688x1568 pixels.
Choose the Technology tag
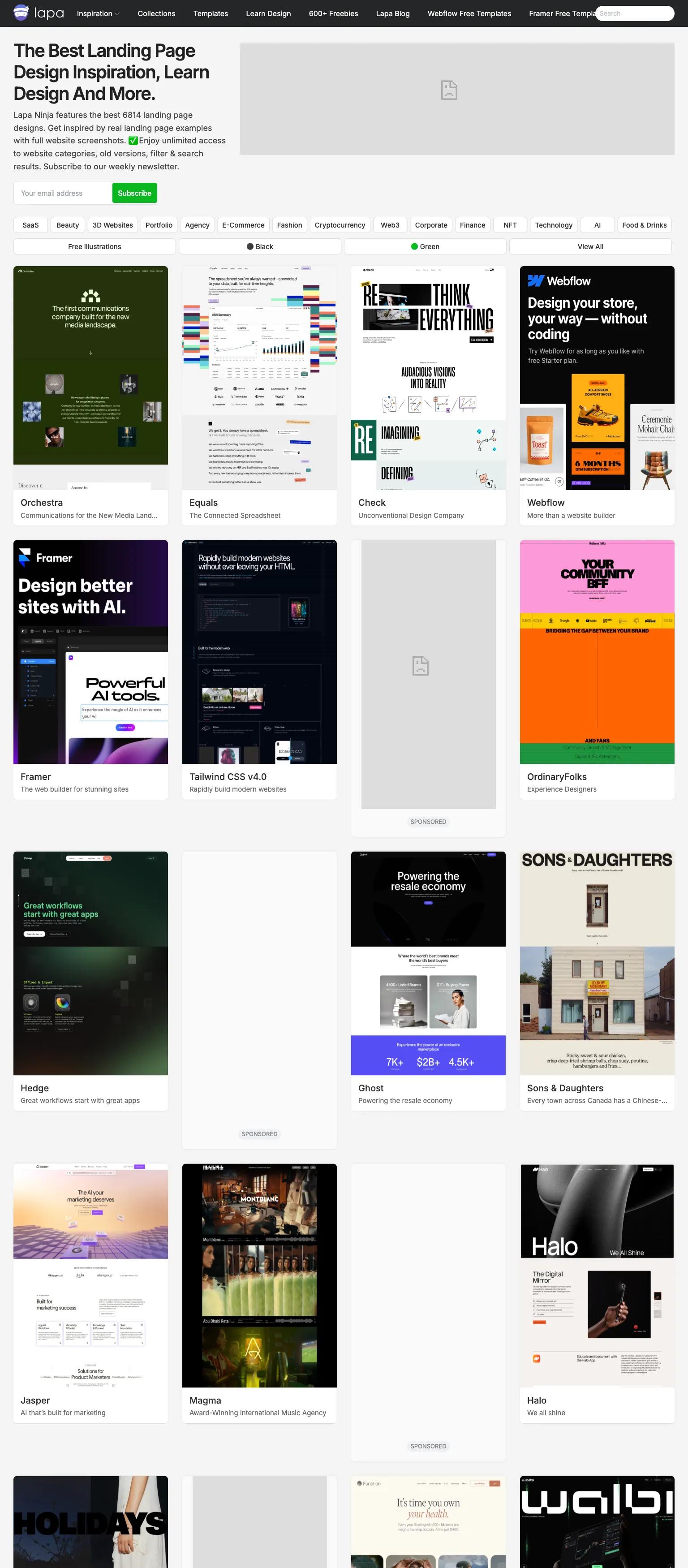[554, 225]
